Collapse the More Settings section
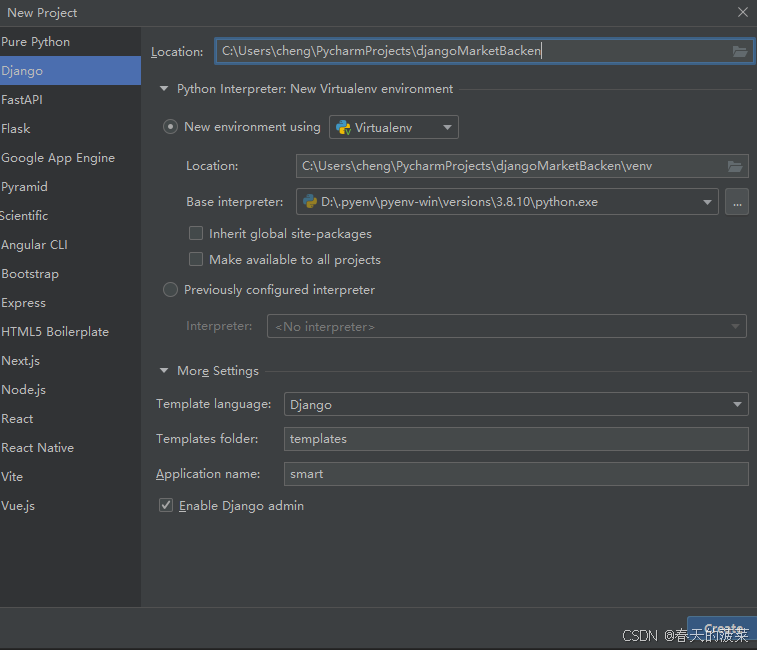 (x=164, y=371)
